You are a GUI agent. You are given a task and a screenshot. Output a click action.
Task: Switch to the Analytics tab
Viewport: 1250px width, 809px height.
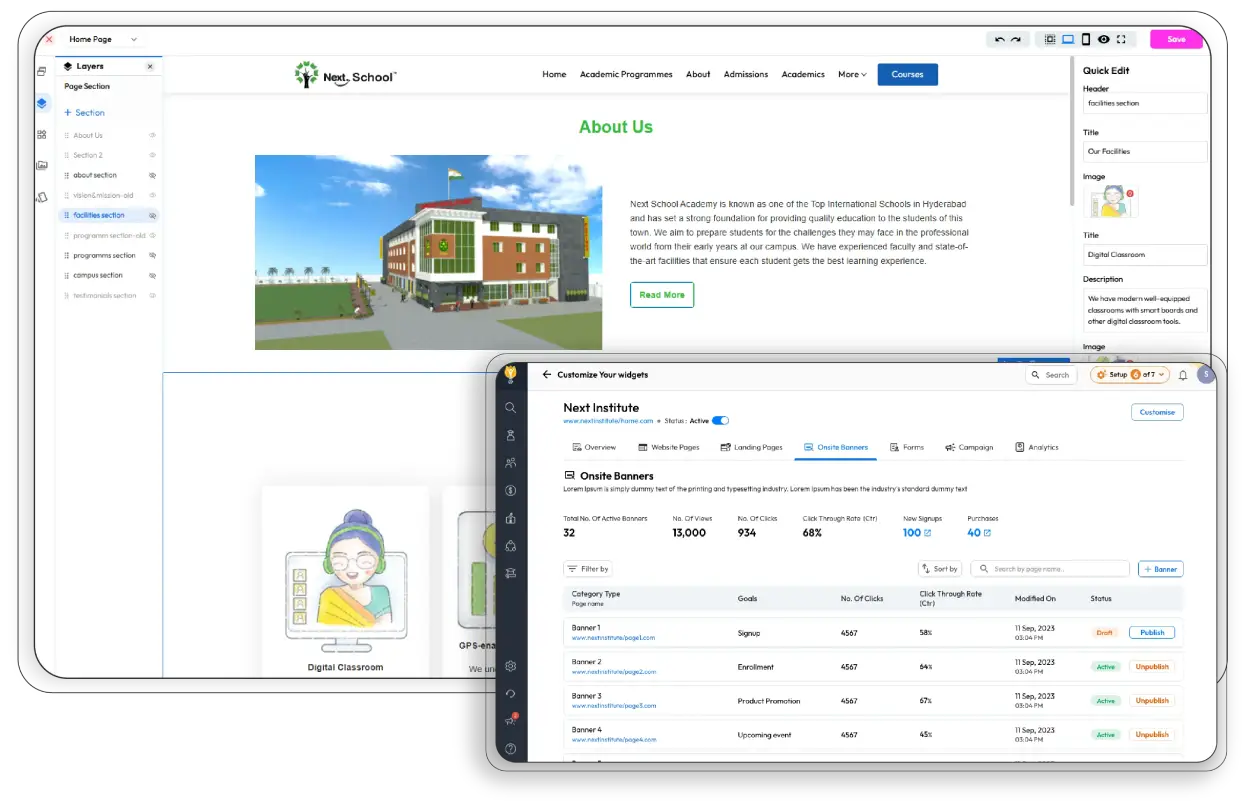(1036, 447)
